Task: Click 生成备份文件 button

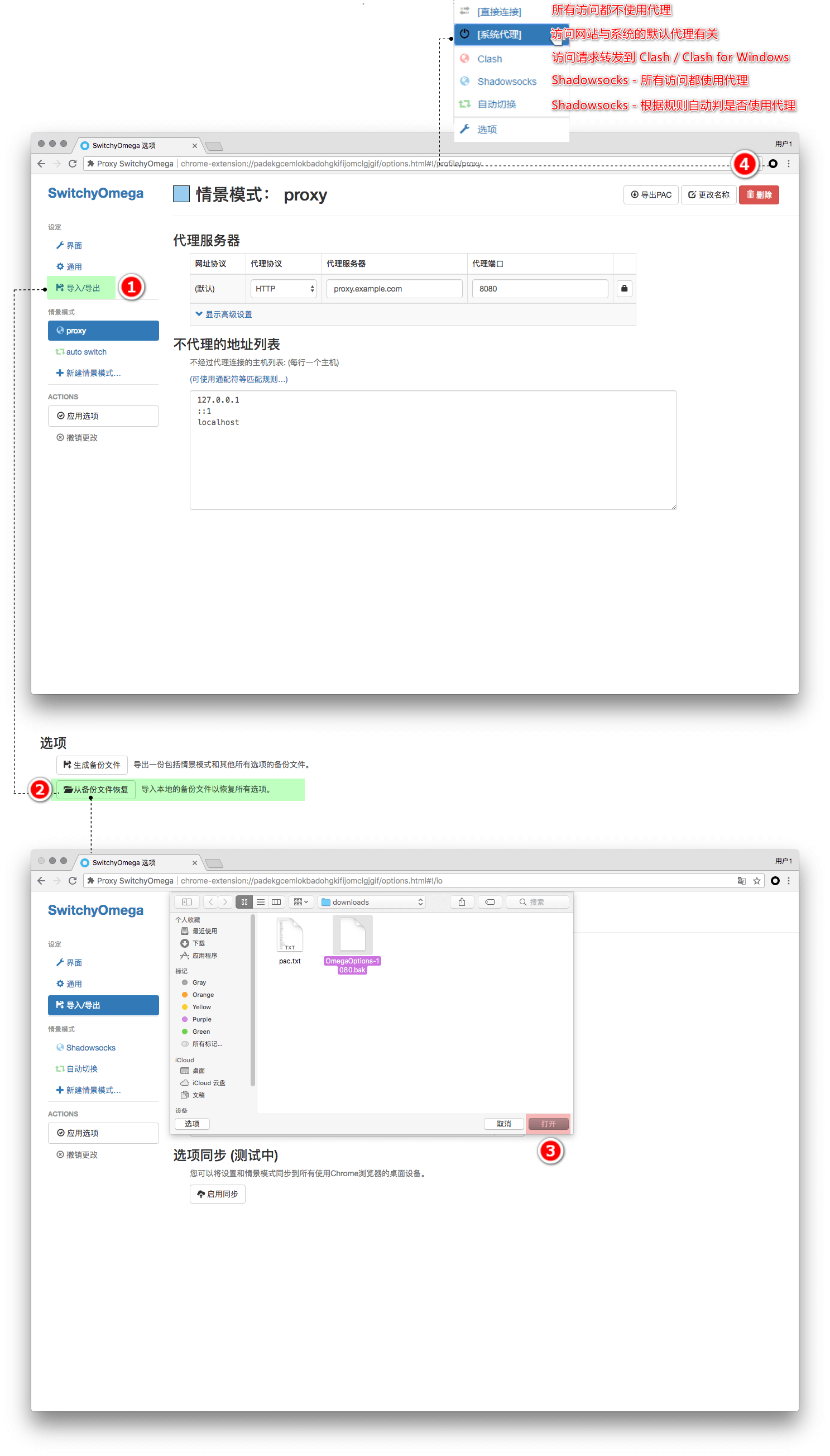Action: click(x=92, y=764)
